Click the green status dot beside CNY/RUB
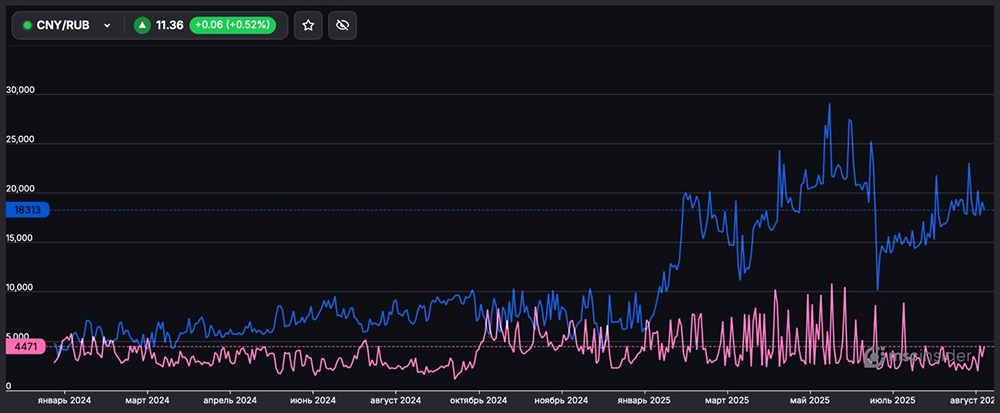This screenshot has width=1000, height=413. 27,25
